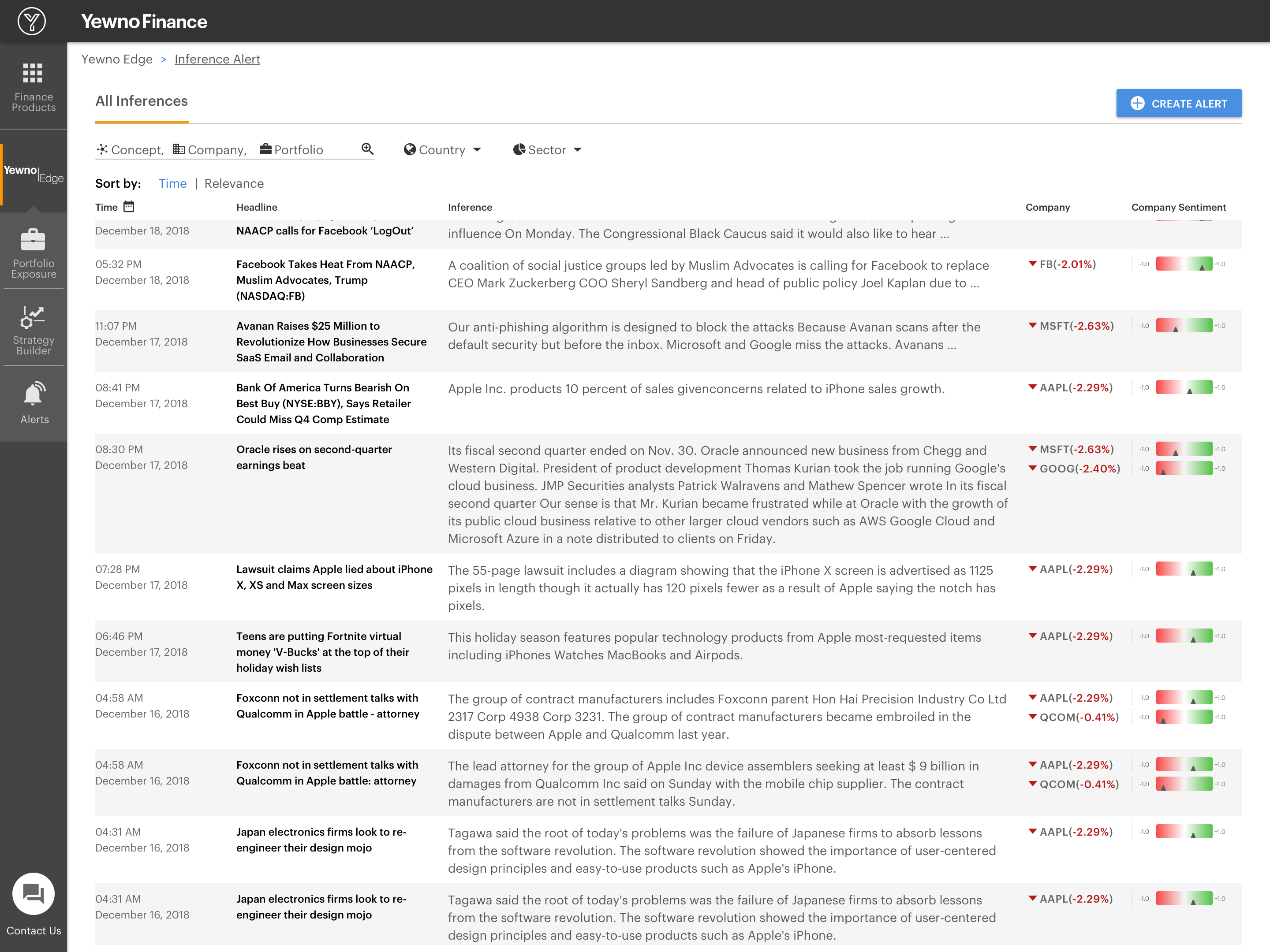This screenshot has height=952, width=1270.
Task: Open headline 'Bank Of America Turns Bearish'
Action: tap(324, 403)
